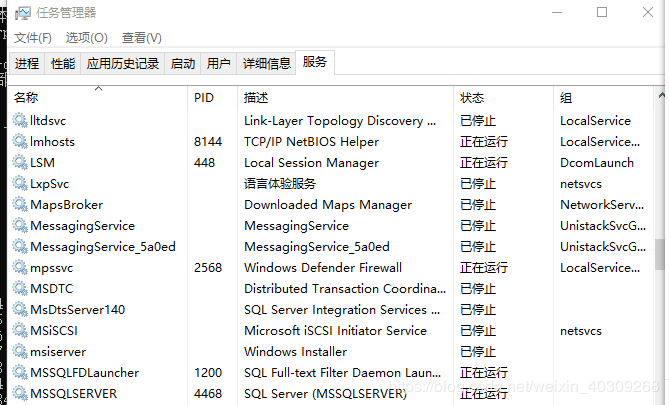Click the gear icon beside lltdsvc
The height and width of the screenshot is (405, 669).
pos(20,120)
